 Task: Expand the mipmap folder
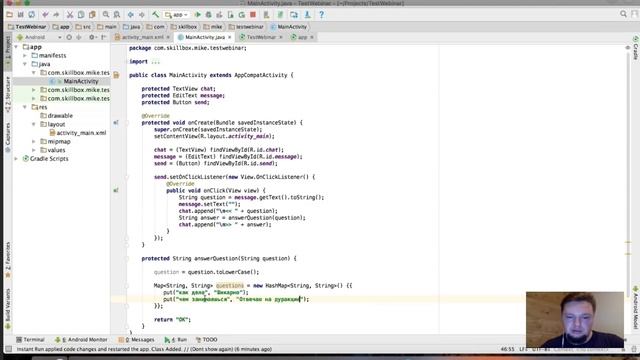point(34,141)
